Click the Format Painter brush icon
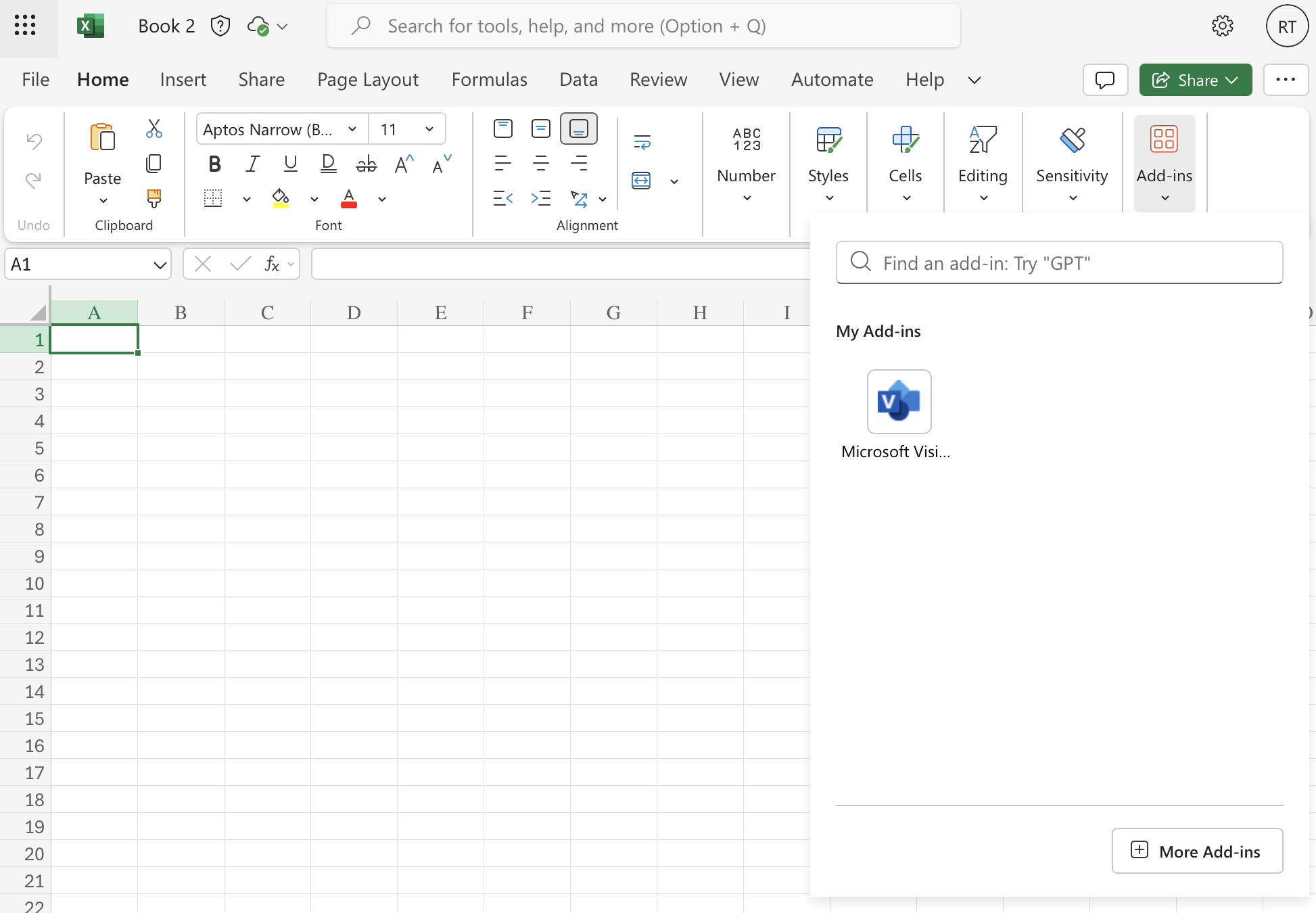This screenshot has height=913, width=1316. click(x=154, y=198)
